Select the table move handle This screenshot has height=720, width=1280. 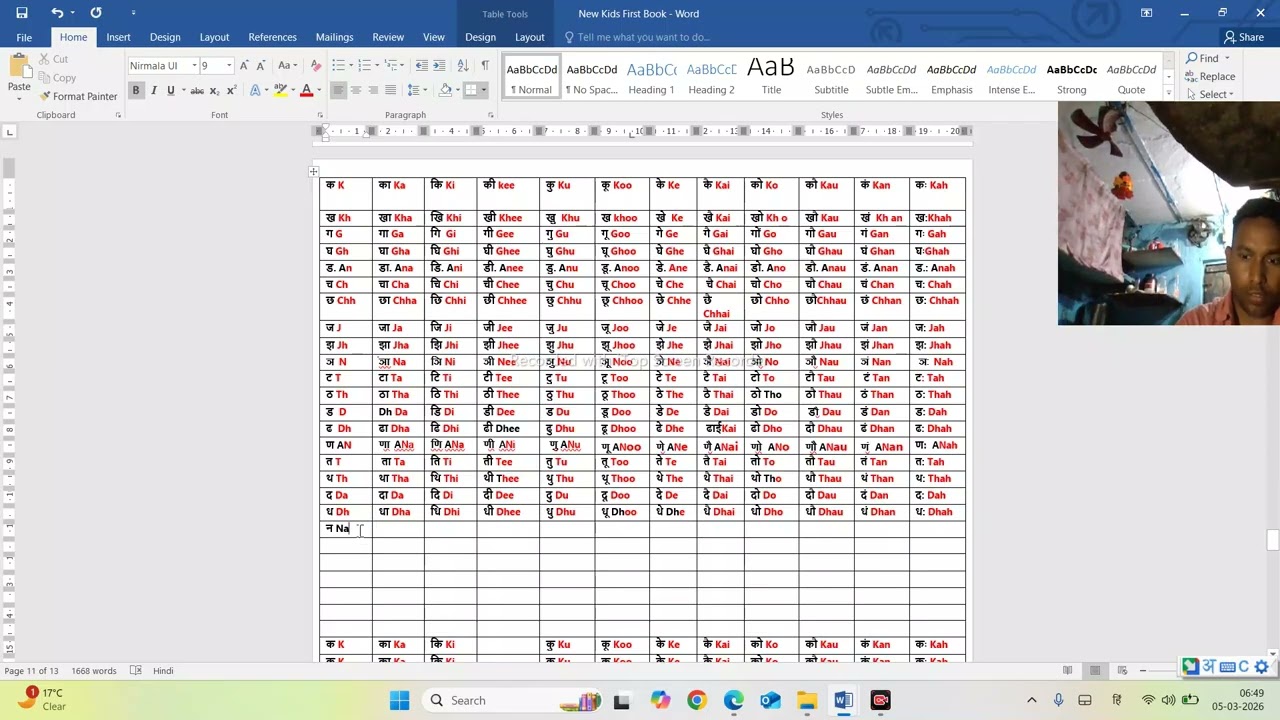pos(313,171)
